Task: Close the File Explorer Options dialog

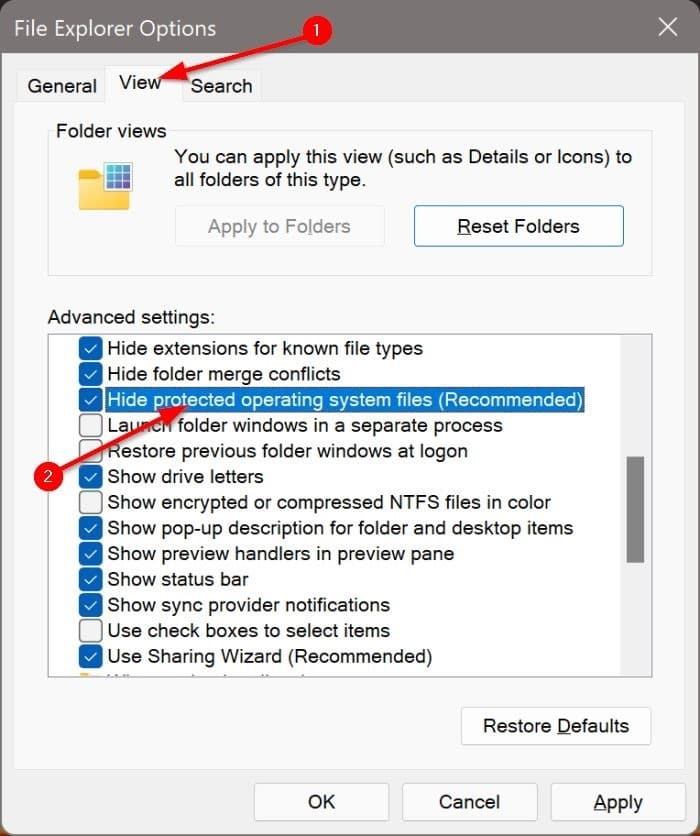Action: pos(667,27)
